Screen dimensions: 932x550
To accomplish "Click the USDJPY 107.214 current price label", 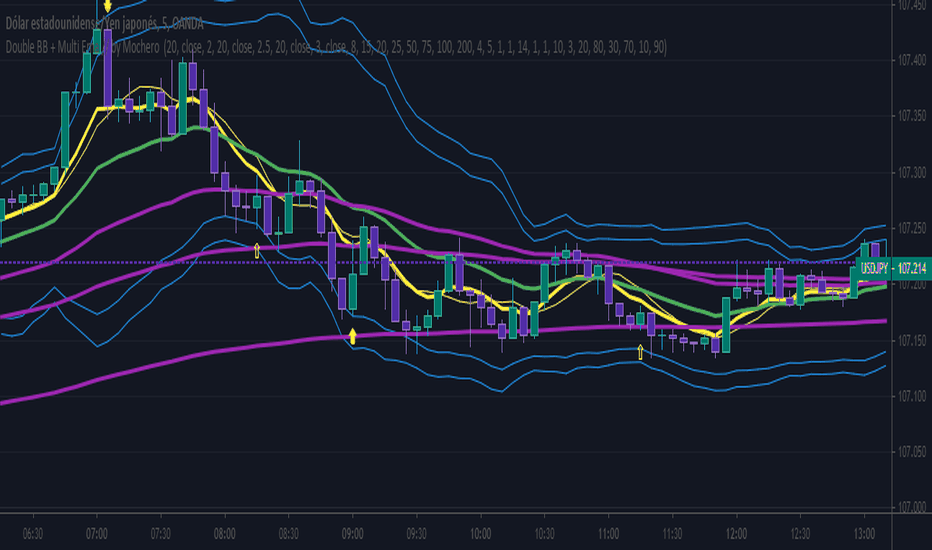I will 893,269.
